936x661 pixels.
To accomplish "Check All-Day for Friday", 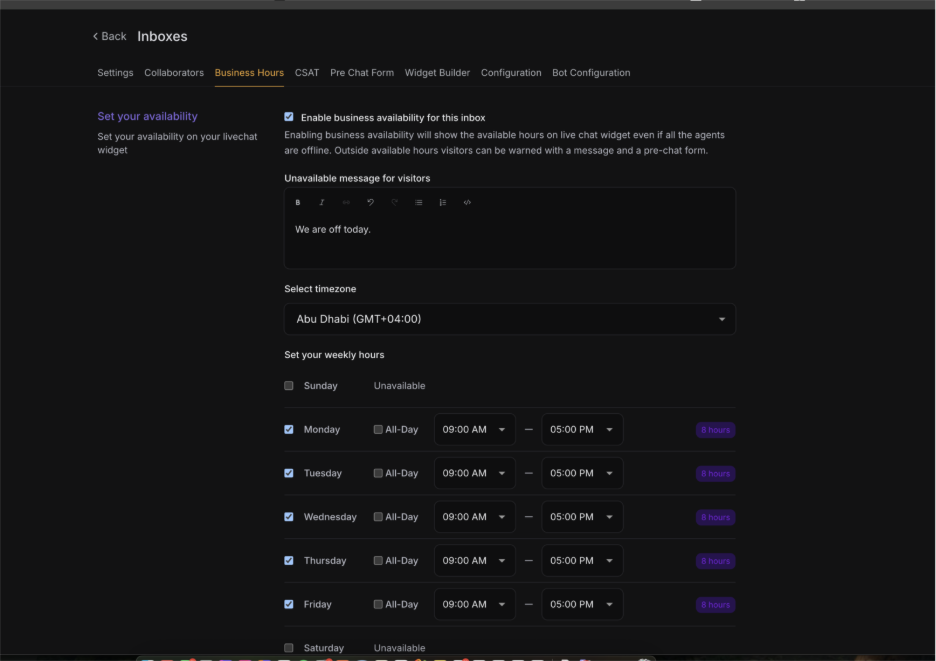I will pos(378,604).
